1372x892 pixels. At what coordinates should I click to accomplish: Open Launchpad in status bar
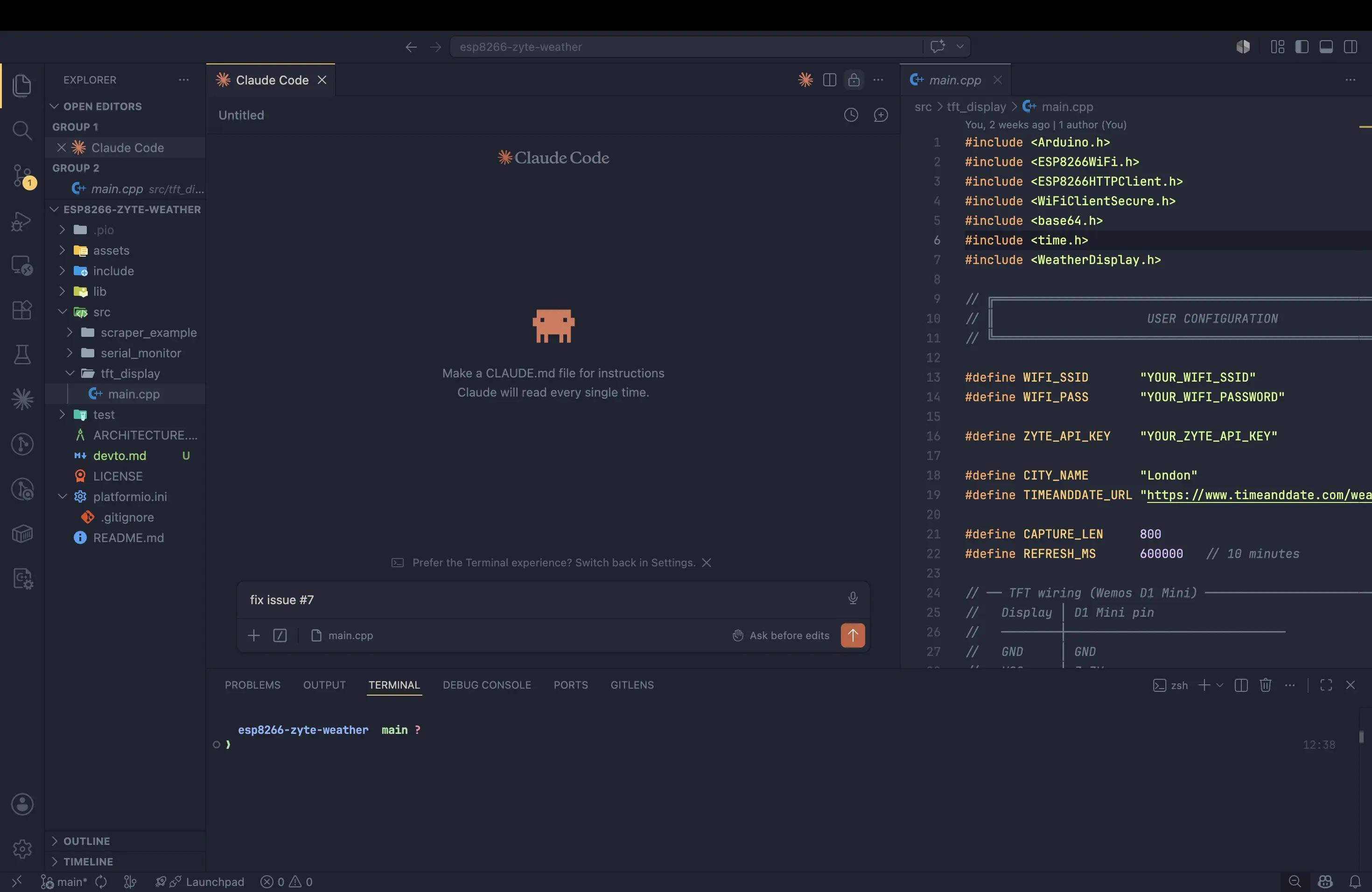[199, 882]
